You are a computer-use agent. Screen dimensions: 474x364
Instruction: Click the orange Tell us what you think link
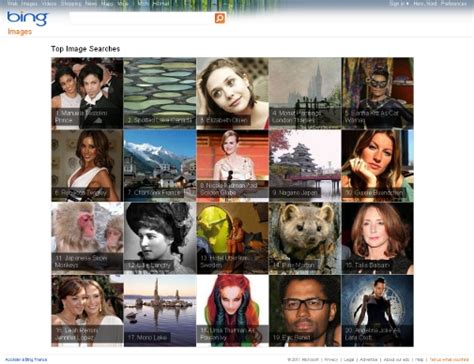[449, 360]
